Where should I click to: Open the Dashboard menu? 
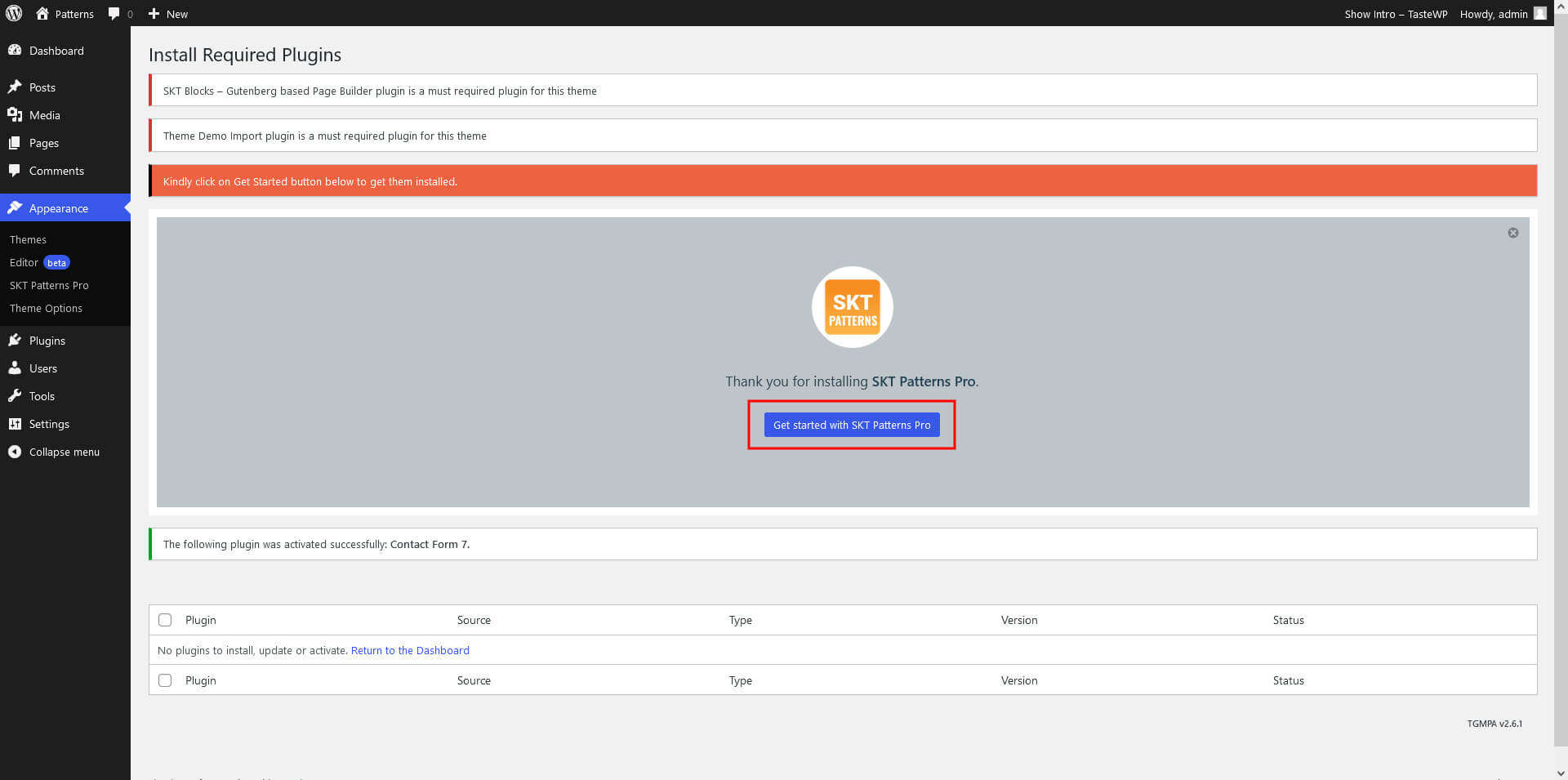click(65, 51)
